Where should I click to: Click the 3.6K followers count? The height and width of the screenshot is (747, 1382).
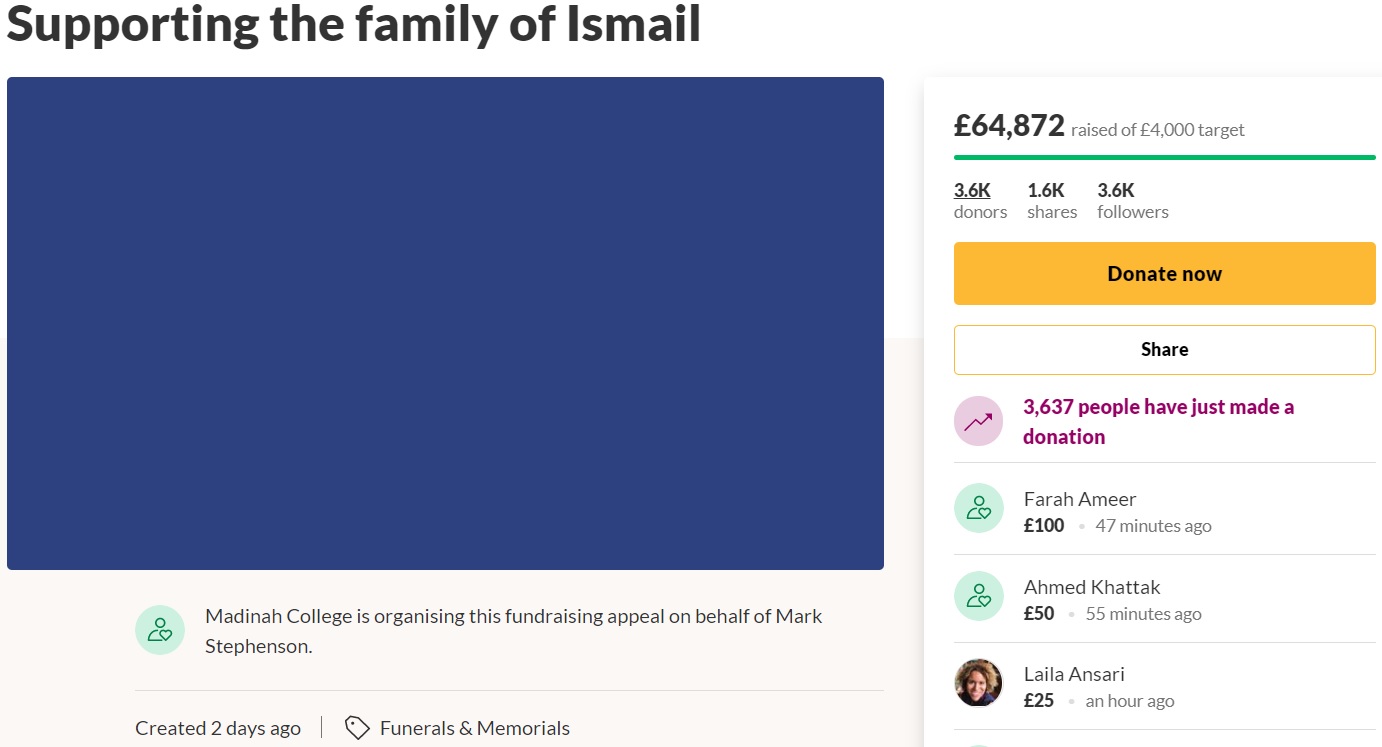click(1116, 191)
